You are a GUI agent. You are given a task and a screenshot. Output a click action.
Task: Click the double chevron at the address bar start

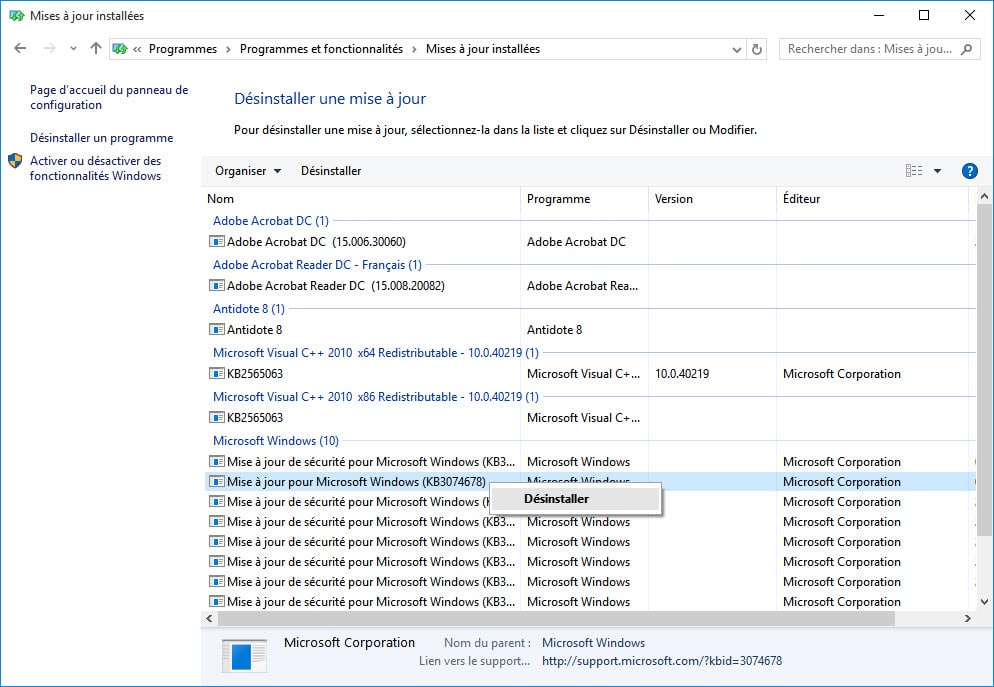pyautogui.click(x=137, y=49)
